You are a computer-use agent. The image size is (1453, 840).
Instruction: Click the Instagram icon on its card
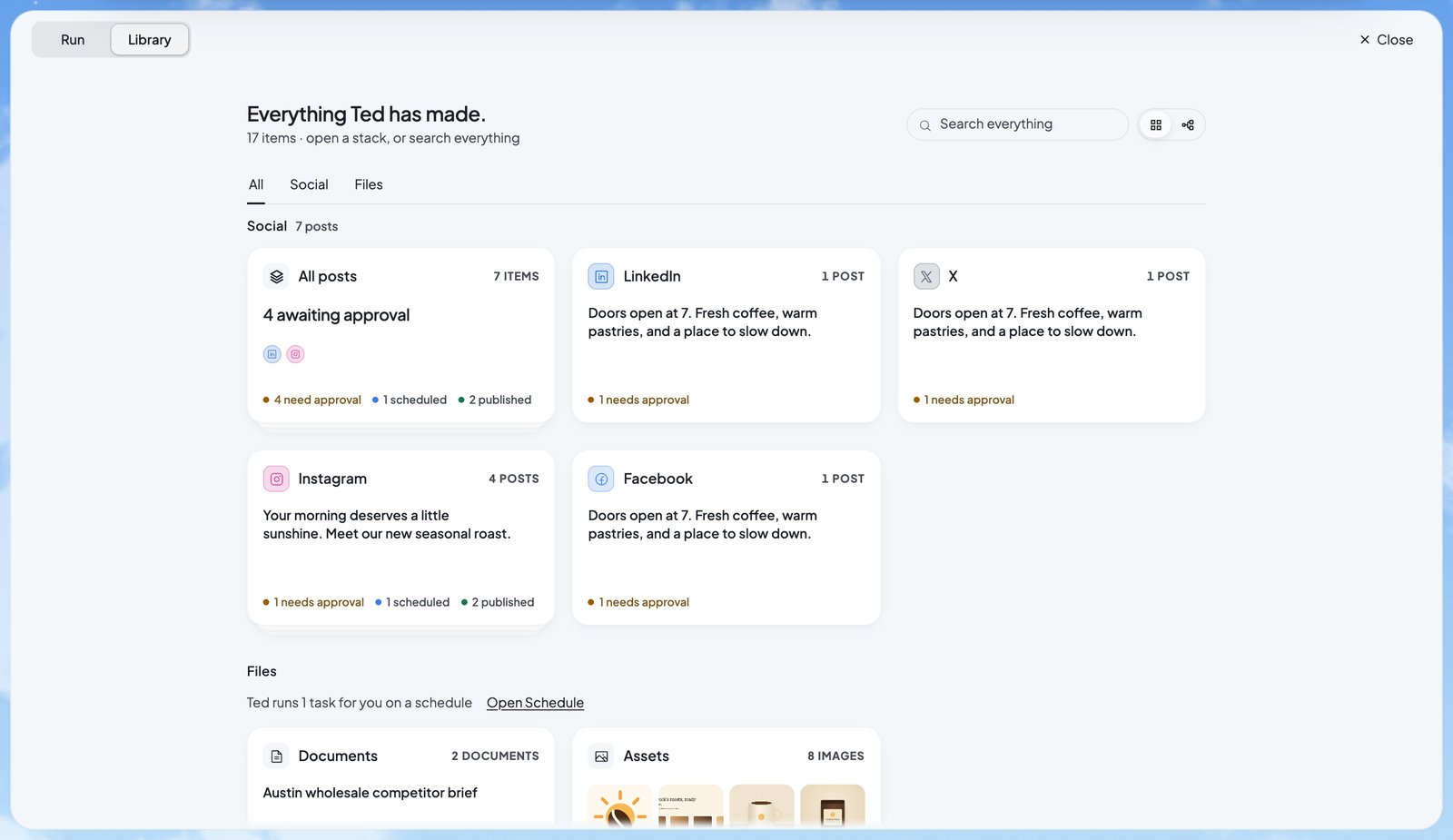pyautogui.click(x=276, y=479)
